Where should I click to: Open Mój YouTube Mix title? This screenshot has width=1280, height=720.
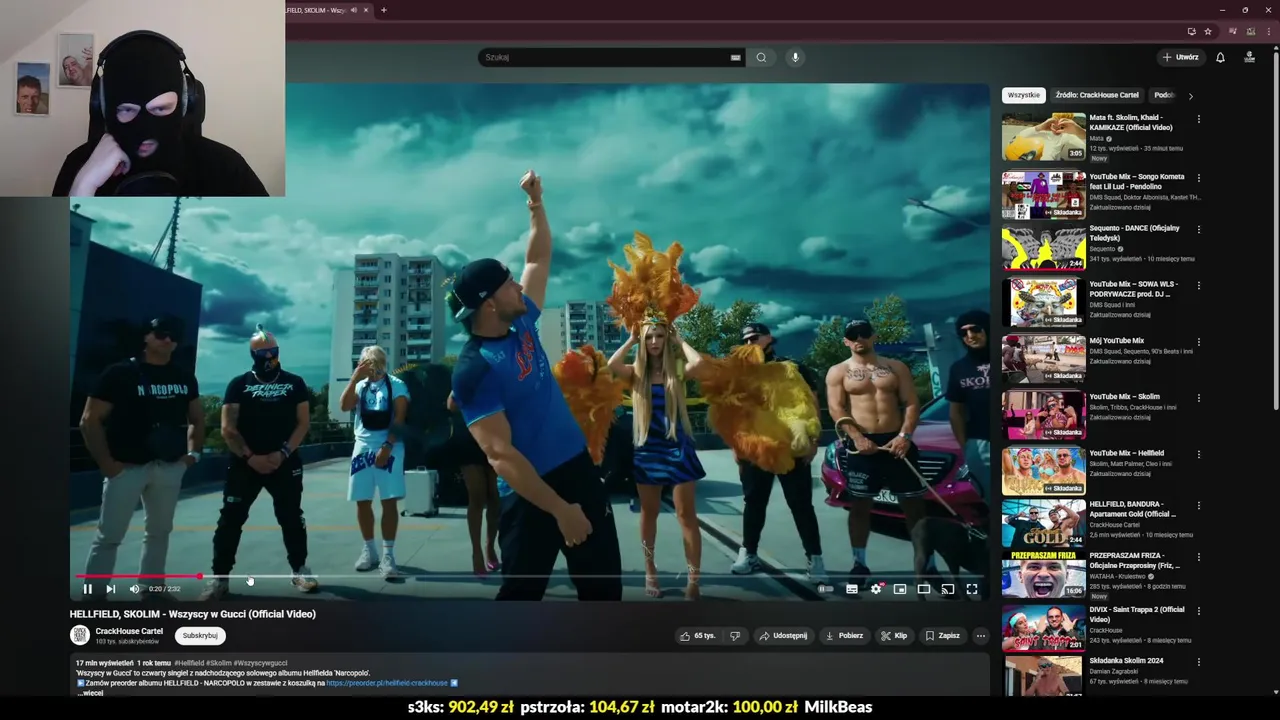point(1117,341)
